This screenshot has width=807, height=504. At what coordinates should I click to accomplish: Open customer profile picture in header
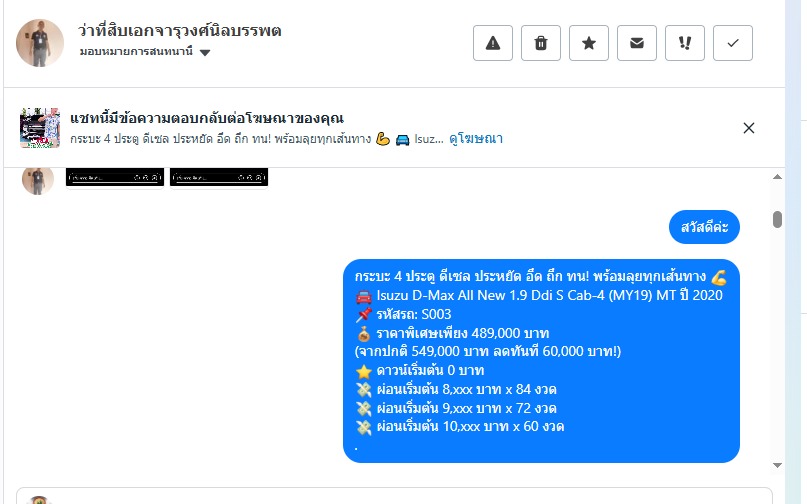[40, 43]
